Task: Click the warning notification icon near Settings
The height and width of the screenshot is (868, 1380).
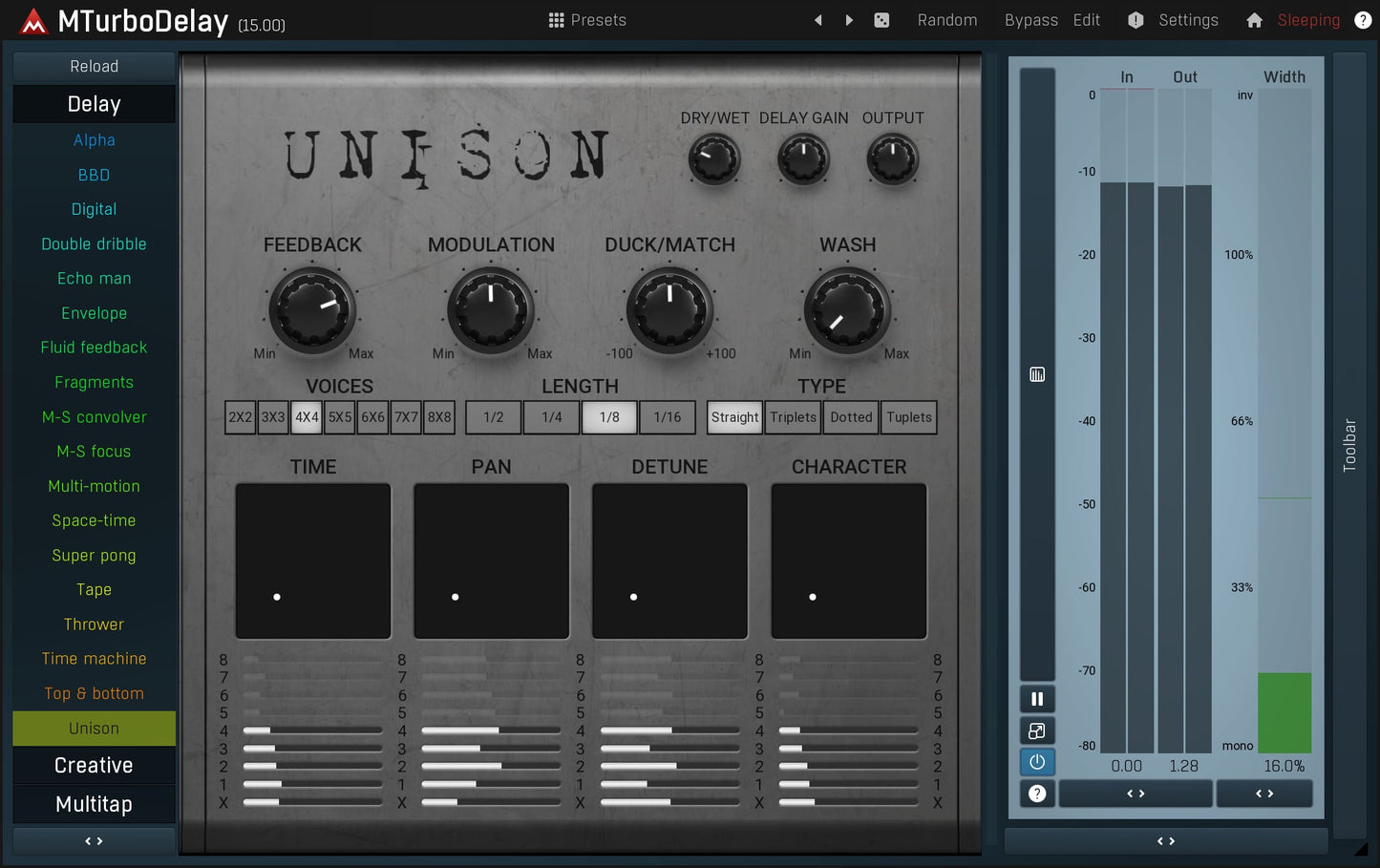Action: pos(1136,19)
